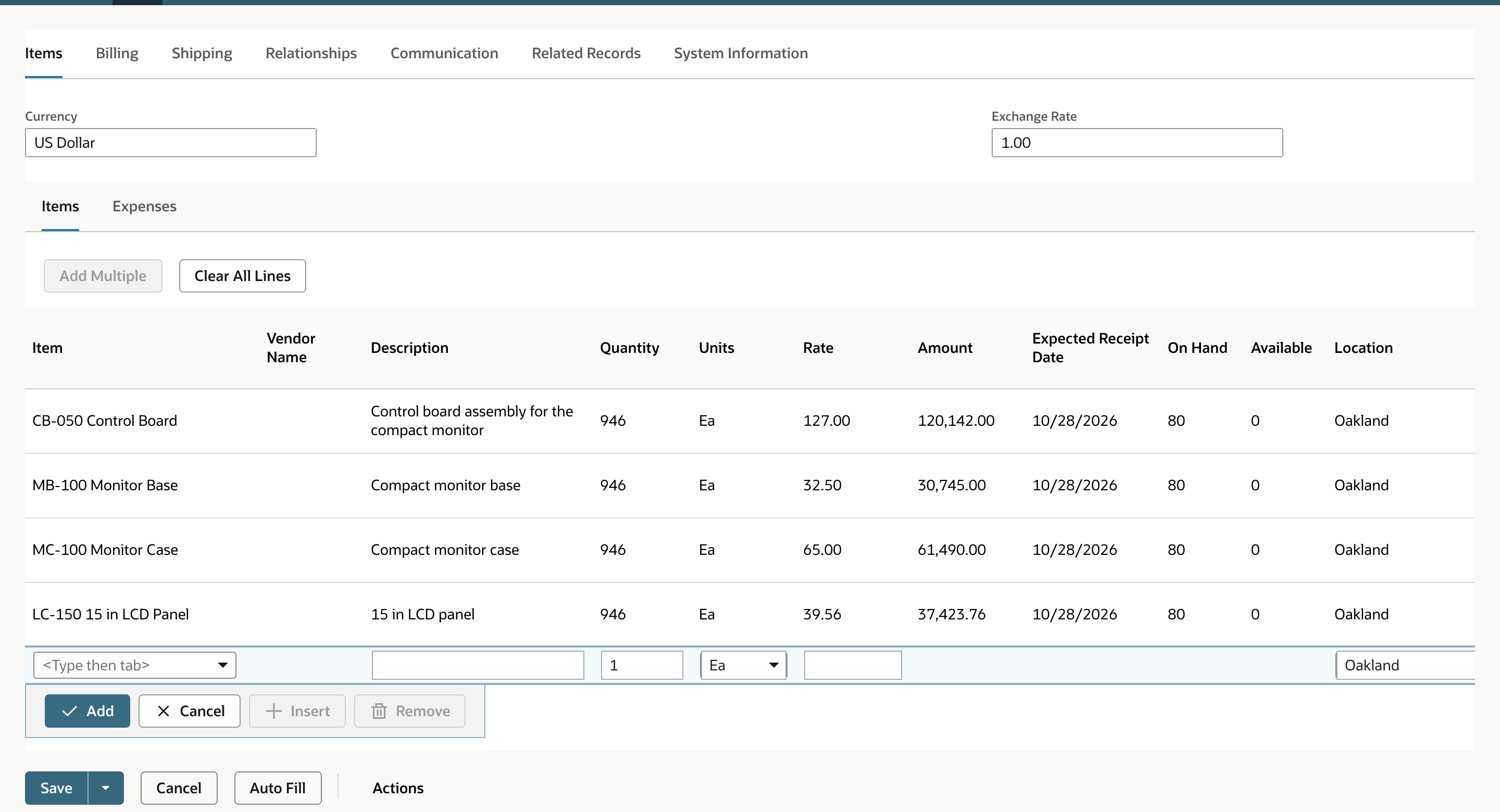This screenshot has width=1500, height=812.
Task: Click the Auto Fill button
Action: [278, 788]
